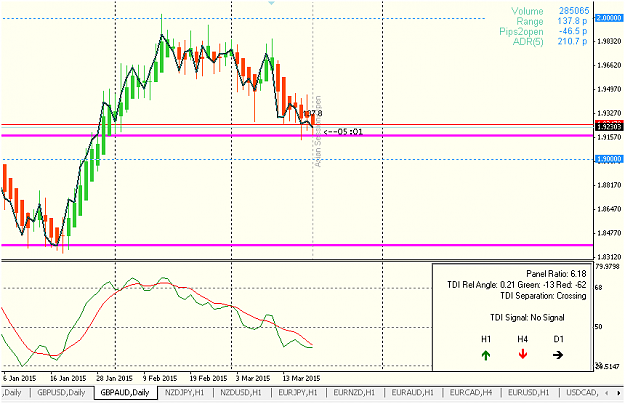Click the 1.86470 value on the price scale
This screenshot has width=625, height=404.
point(610,209)
